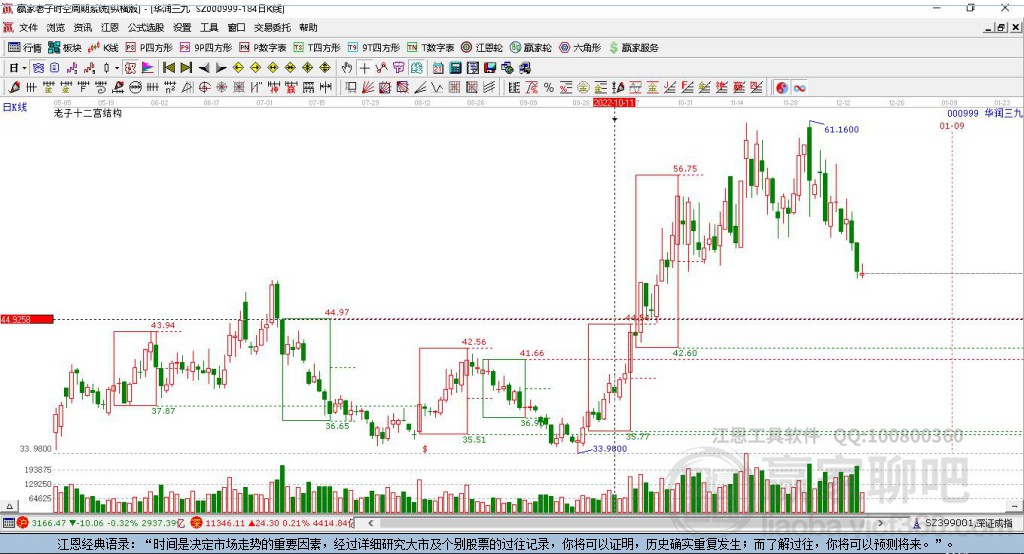
Task: Open the 9P四方形 tool
Action: [x=206, y=48]
